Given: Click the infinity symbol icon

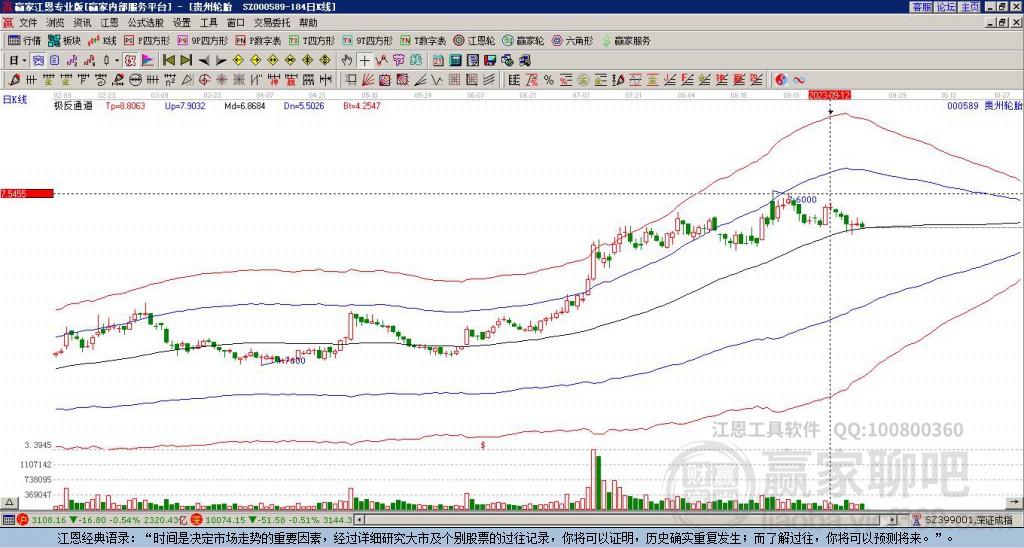Looking at the screenshot, I should pyautogui.click(x=799, y=80).
